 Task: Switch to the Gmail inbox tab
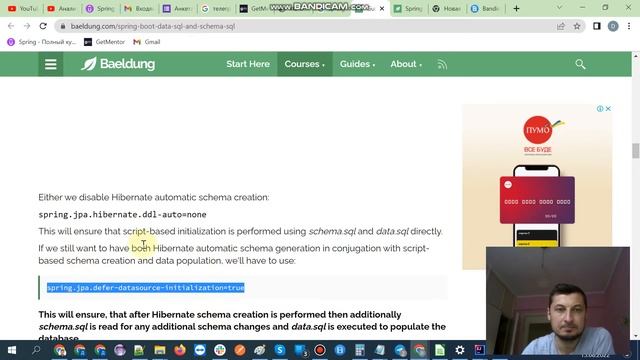click(139, 9)
